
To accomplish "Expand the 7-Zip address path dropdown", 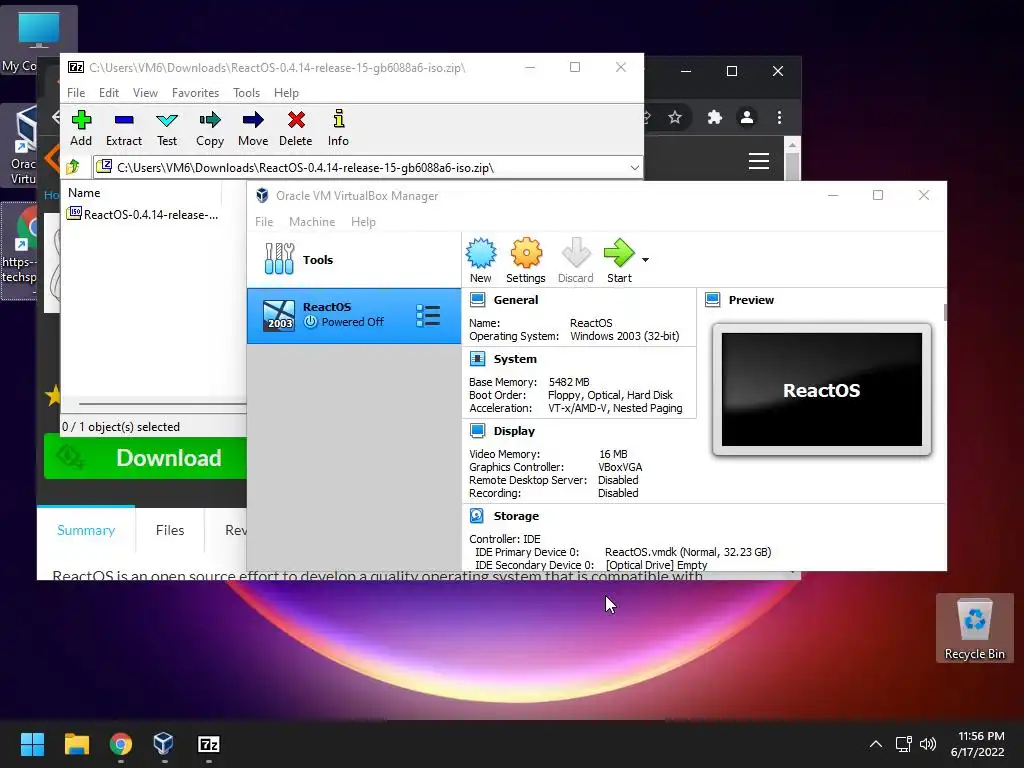I will [x=634, y=168].
